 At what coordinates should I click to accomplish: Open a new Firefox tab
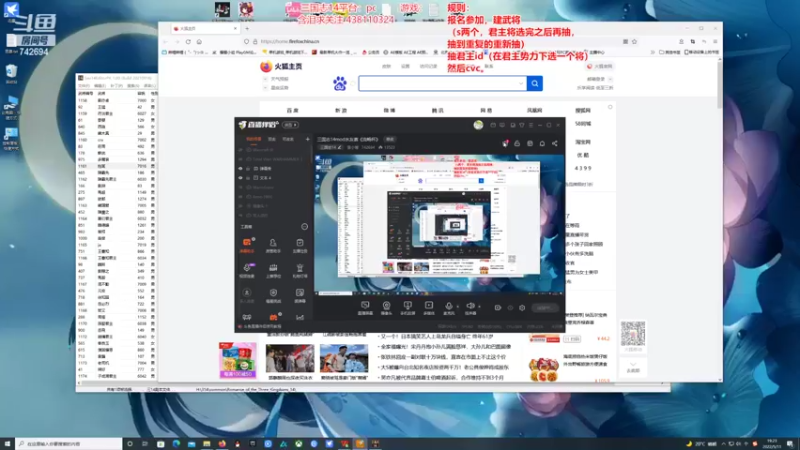click(247, 29)
